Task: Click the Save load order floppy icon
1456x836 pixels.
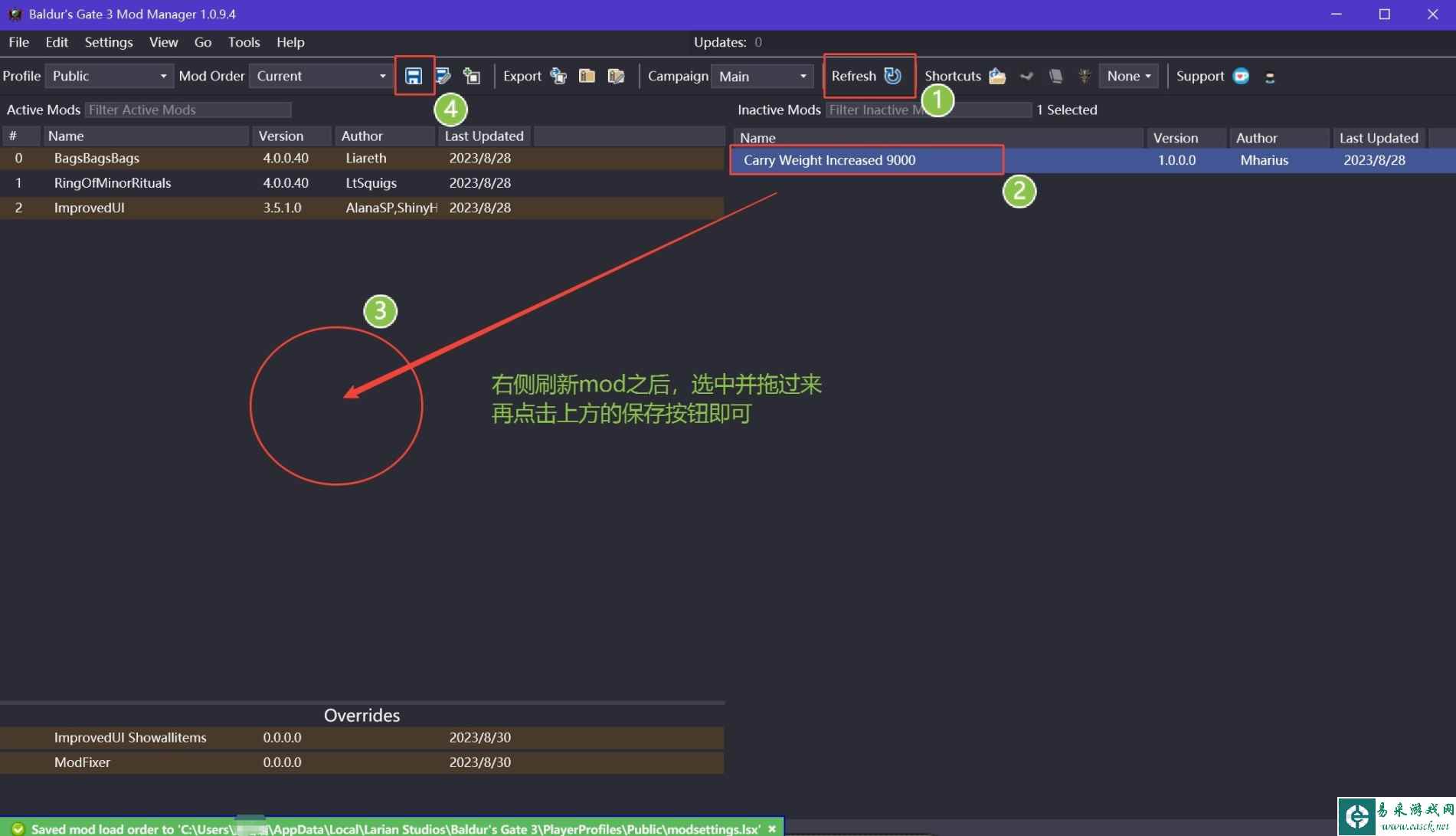Action: (414, 76)
